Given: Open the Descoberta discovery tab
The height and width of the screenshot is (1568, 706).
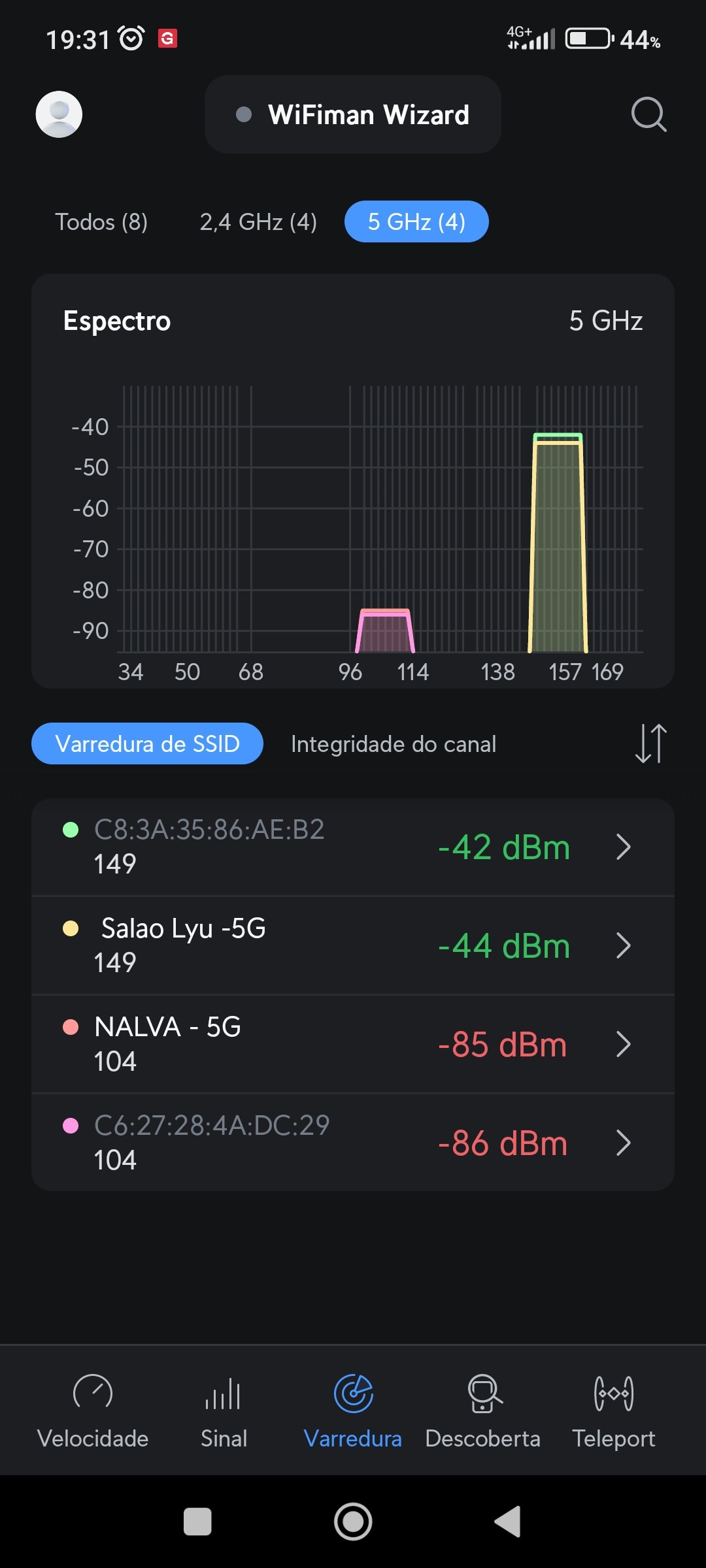Looking at the screenshot, I should (x=483, y=1411).
